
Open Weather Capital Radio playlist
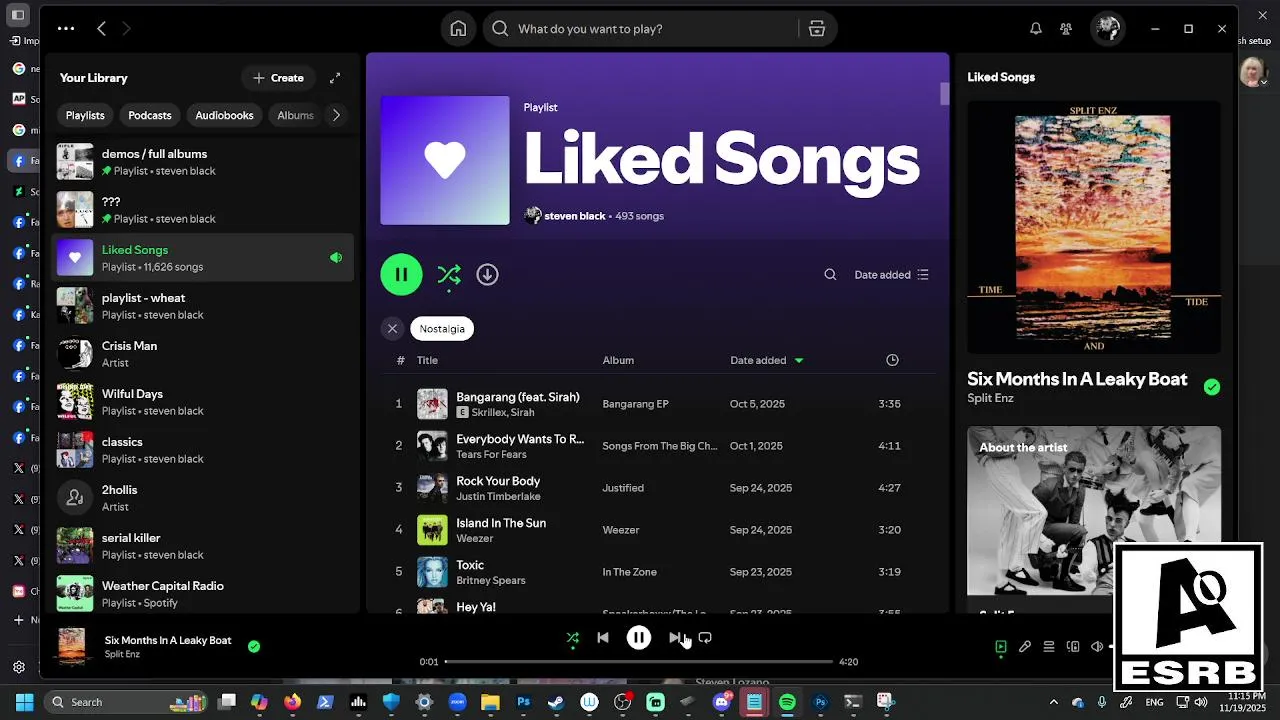click(203, 594)
